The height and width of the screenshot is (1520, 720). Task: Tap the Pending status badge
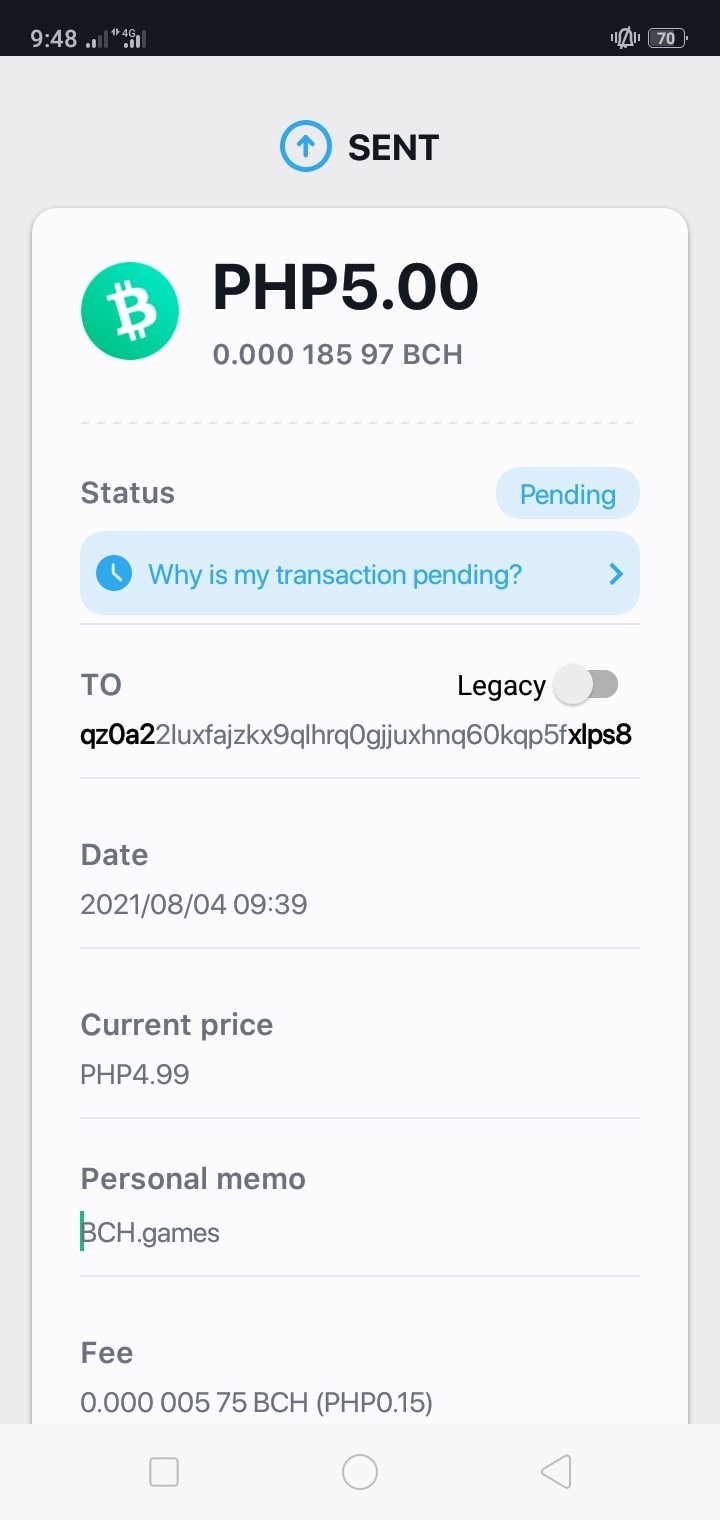(568, 494)
